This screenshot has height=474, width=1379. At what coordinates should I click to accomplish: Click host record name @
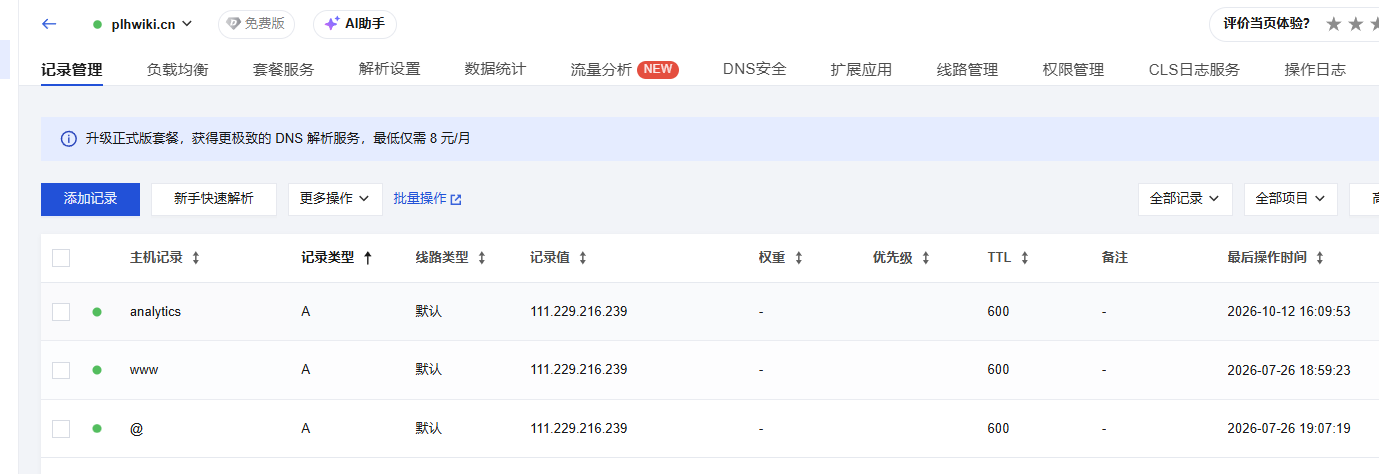click(137, 429)
